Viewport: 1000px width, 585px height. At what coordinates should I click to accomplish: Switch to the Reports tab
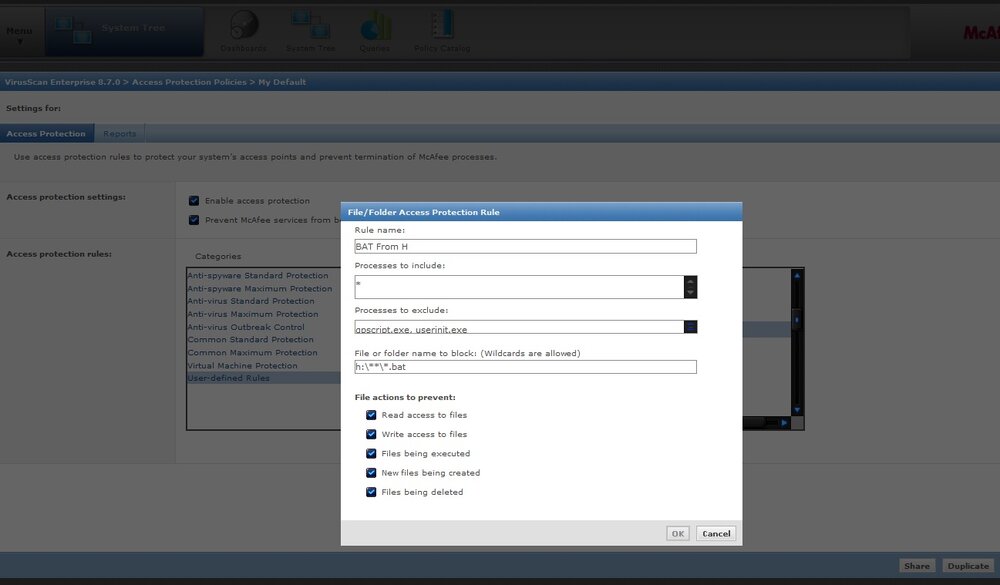[x=120, y=133]
